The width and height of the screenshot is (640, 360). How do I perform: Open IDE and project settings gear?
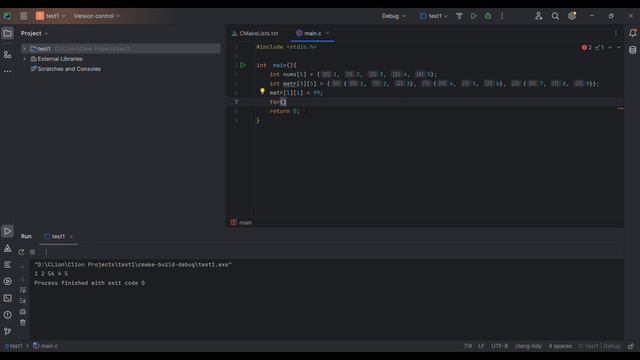572,16
